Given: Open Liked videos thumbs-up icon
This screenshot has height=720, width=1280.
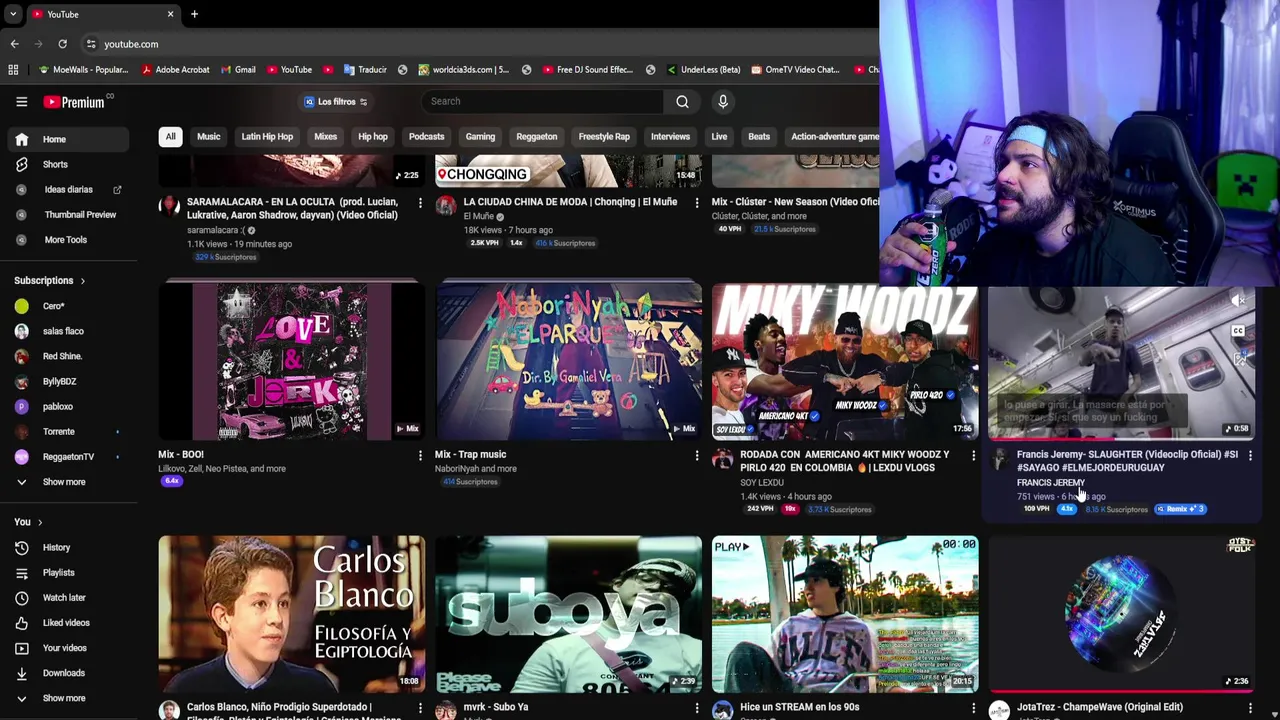Looking at the screenshot, I should coord(21,622).
